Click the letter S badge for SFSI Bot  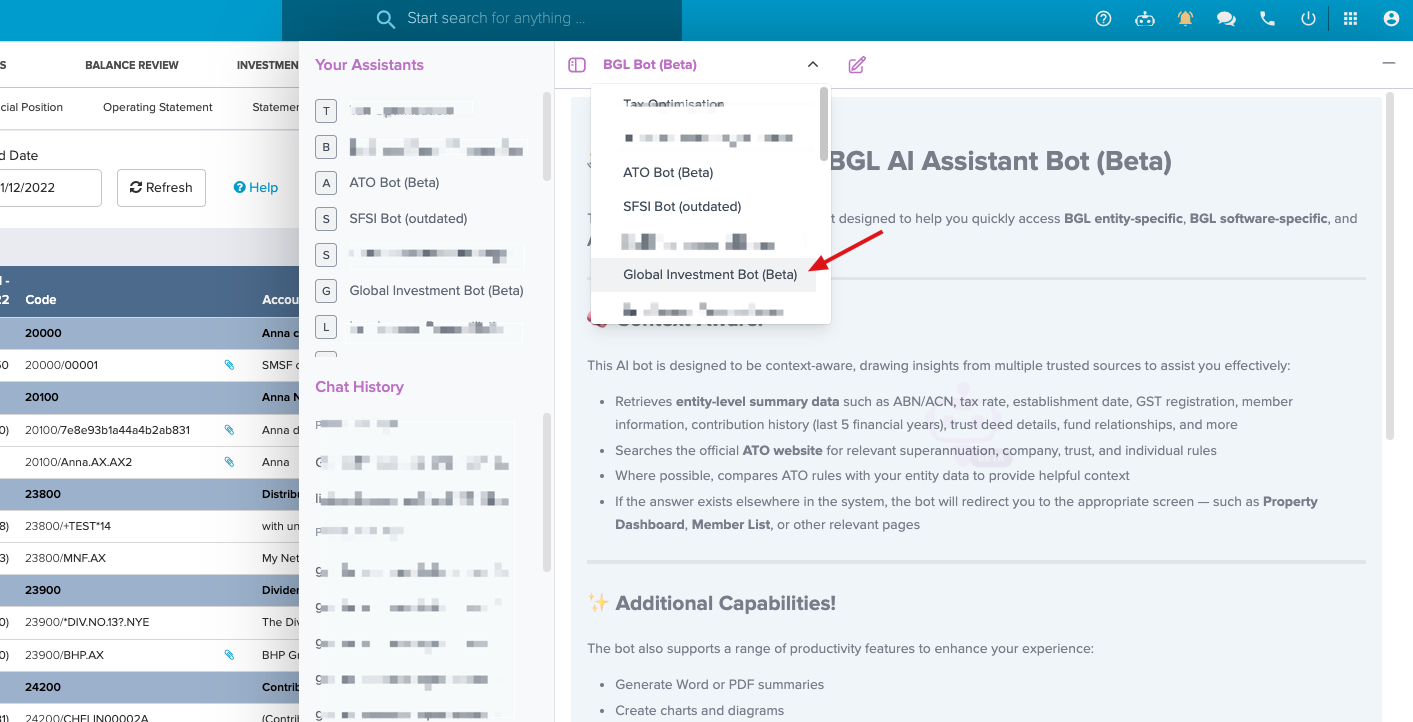pos(325,219)
